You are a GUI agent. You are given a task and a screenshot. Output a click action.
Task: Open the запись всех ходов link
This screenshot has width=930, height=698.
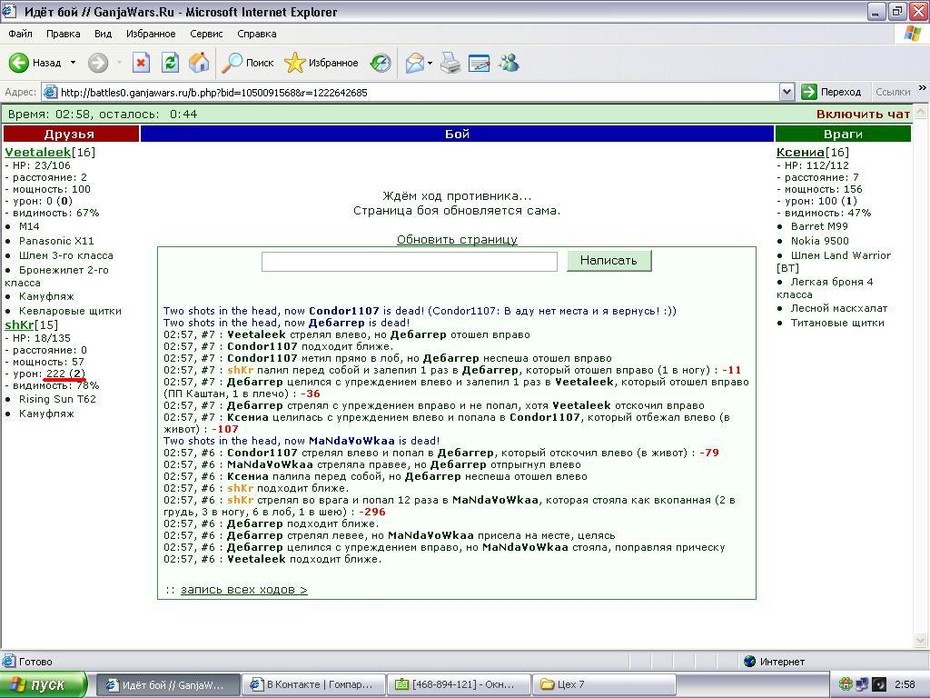[x=244, y=589]
